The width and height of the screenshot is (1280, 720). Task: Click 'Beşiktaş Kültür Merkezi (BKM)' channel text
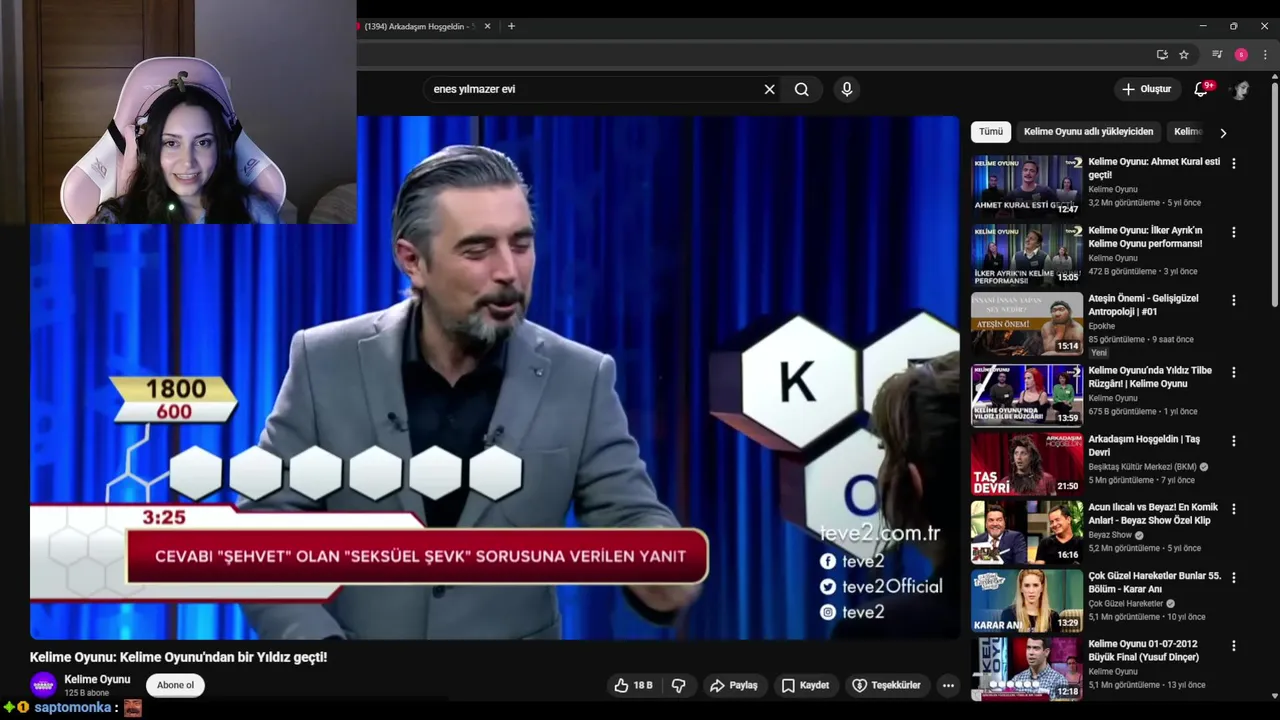pyautogui.click(x=1142, y=467)
